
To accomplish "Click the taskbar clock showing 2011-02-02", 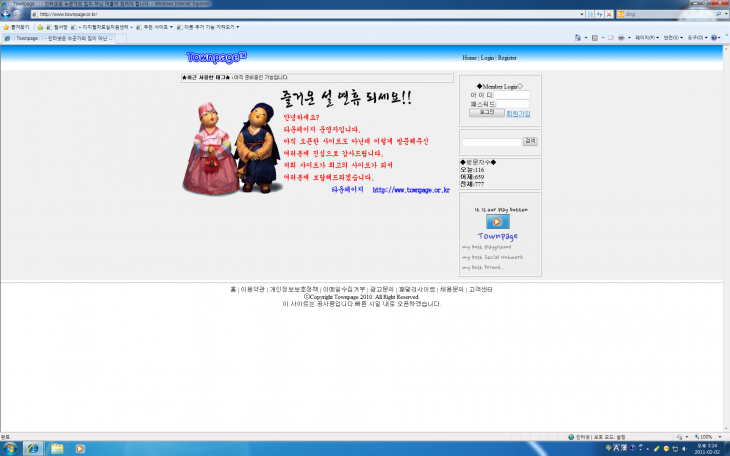I will click(707, 449).
